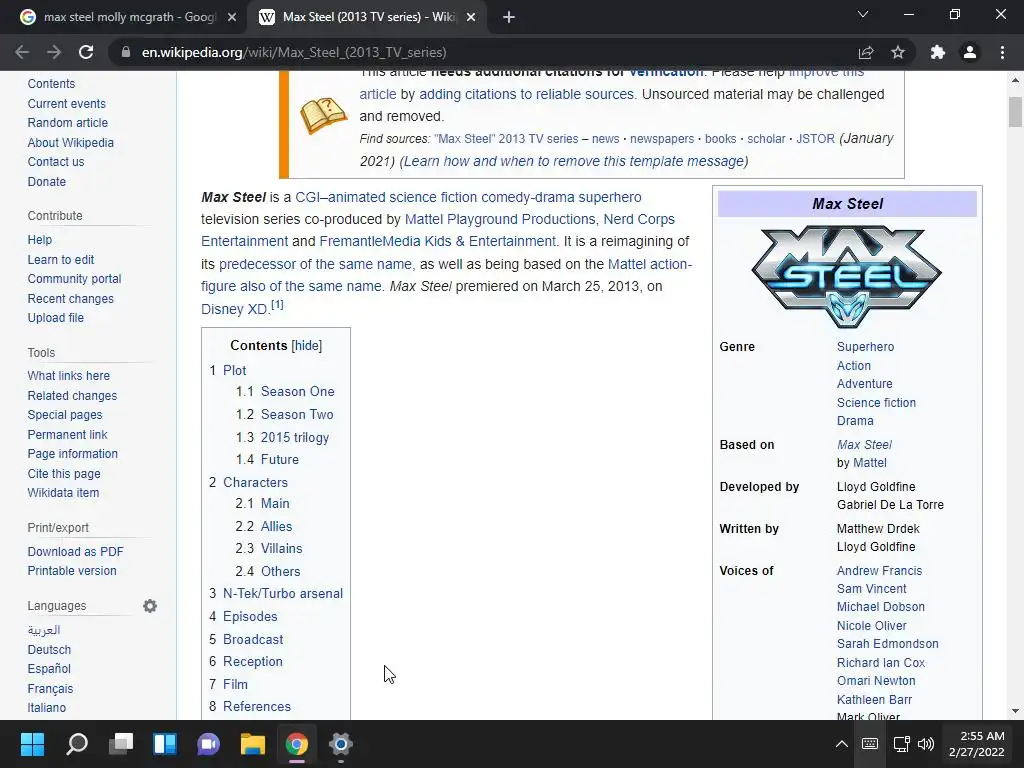View site security lock information

126,52
